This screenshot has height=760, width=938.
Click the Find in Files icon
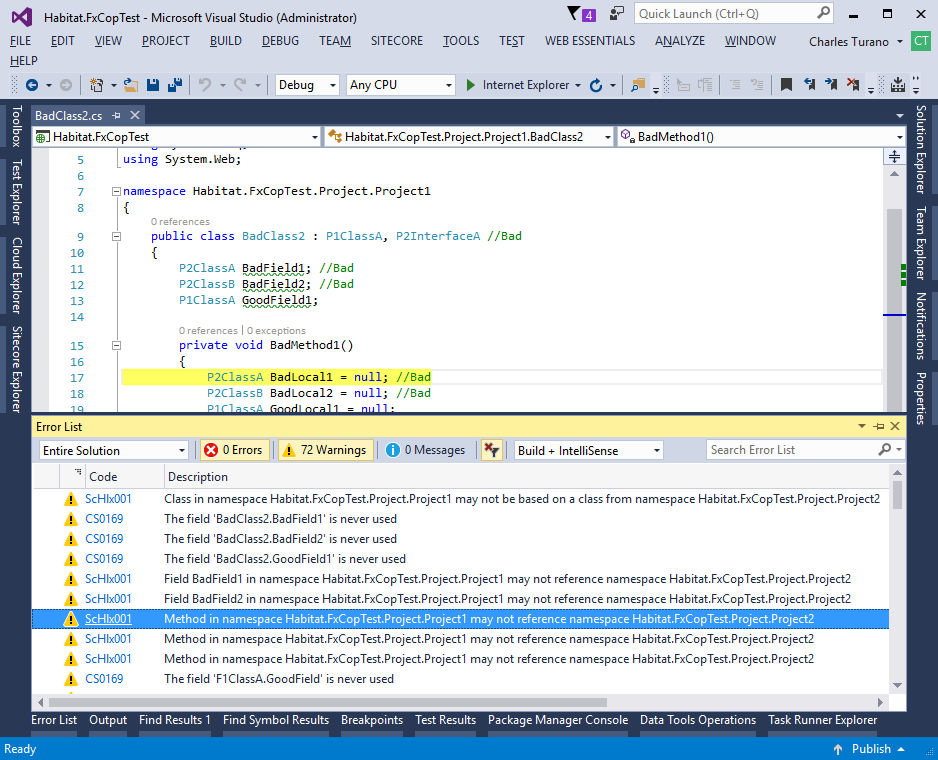click(x=638, y=86)
